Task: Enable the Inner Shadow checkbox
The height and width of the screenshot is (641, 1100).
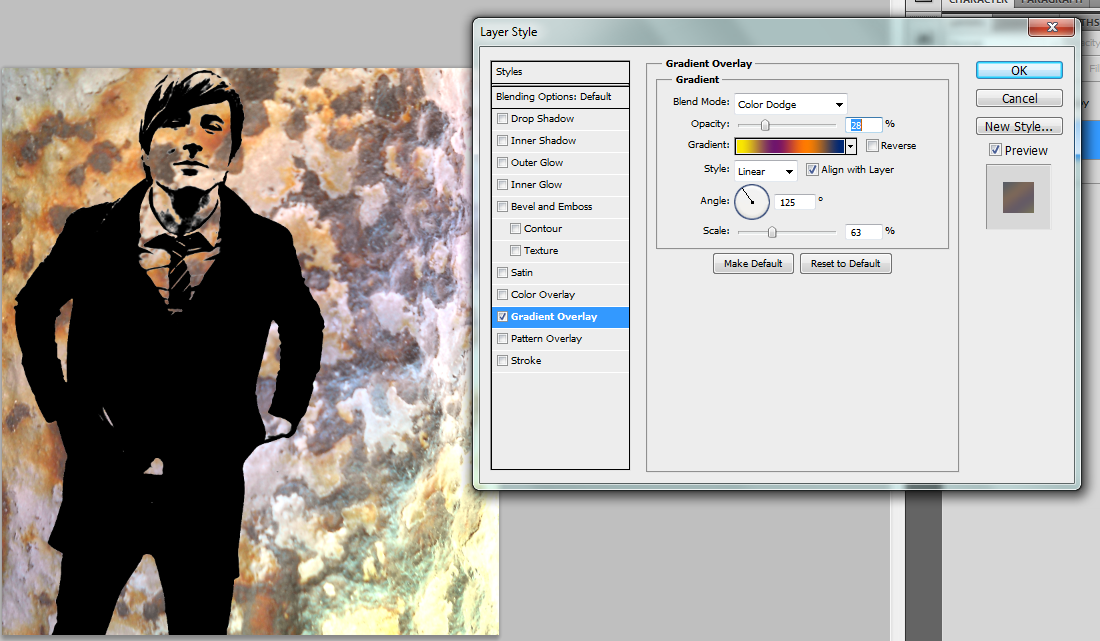Action: (502, 140)
